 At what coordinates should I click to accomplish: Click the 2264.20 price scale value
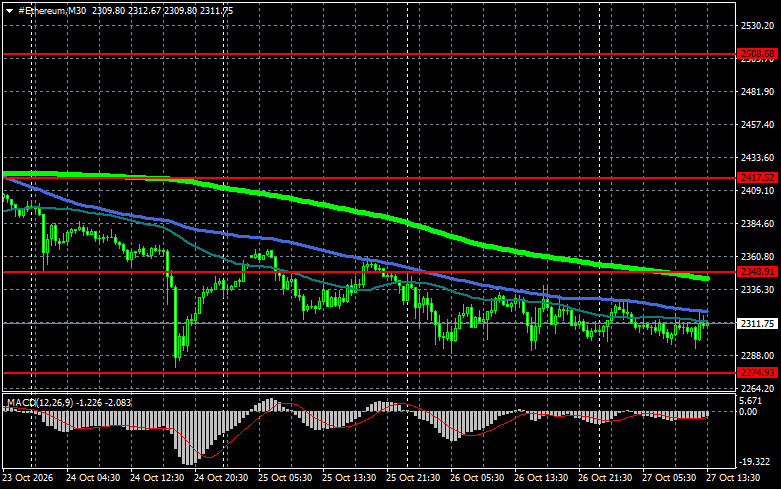click(x=758, y=388)
